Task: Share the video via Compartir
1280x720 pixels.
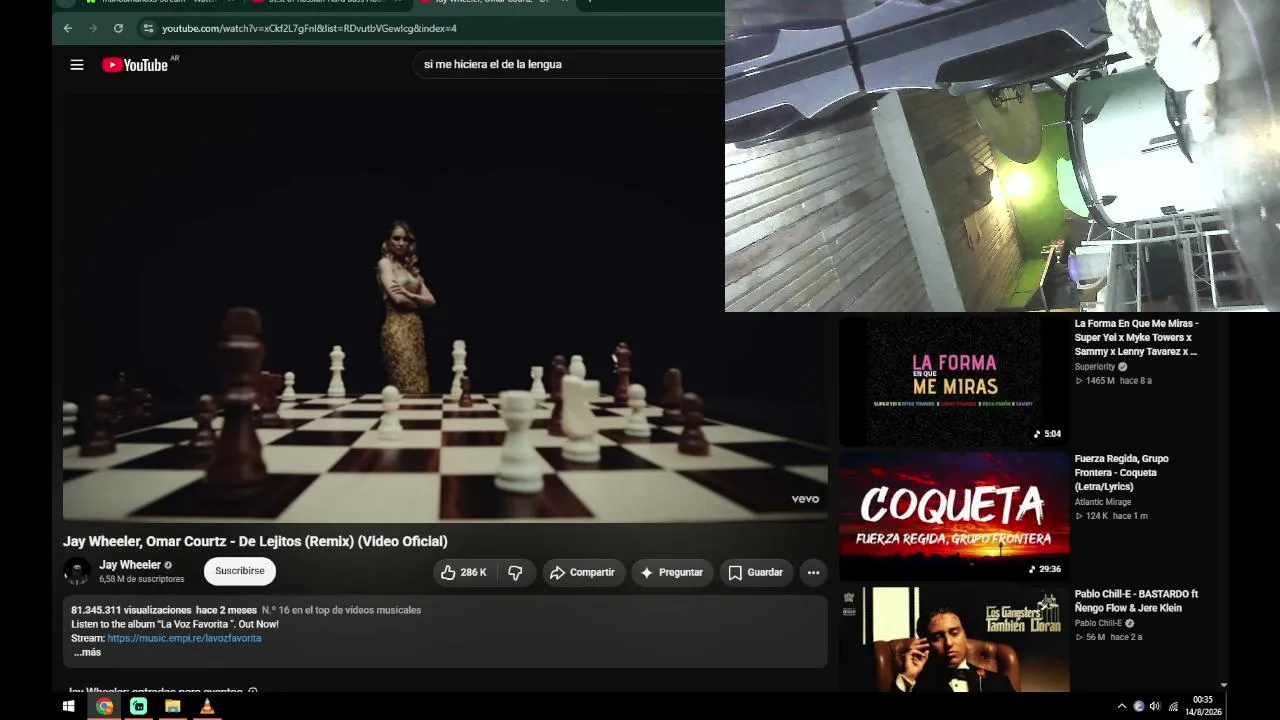Action: click(583, 572)
